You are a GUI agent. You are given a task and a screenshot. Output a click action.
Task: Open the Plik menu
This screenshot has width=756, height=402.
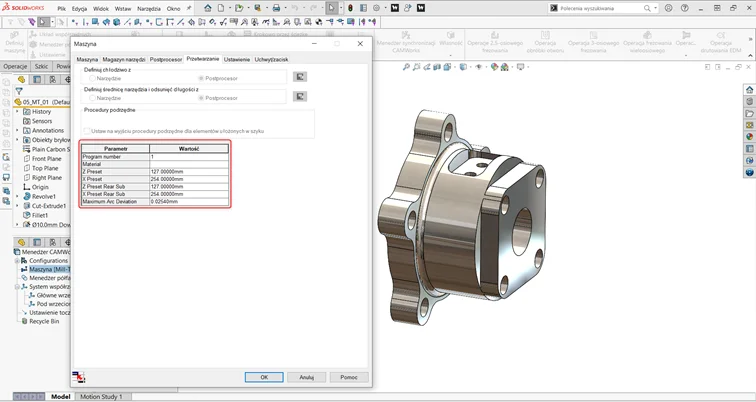62,9
